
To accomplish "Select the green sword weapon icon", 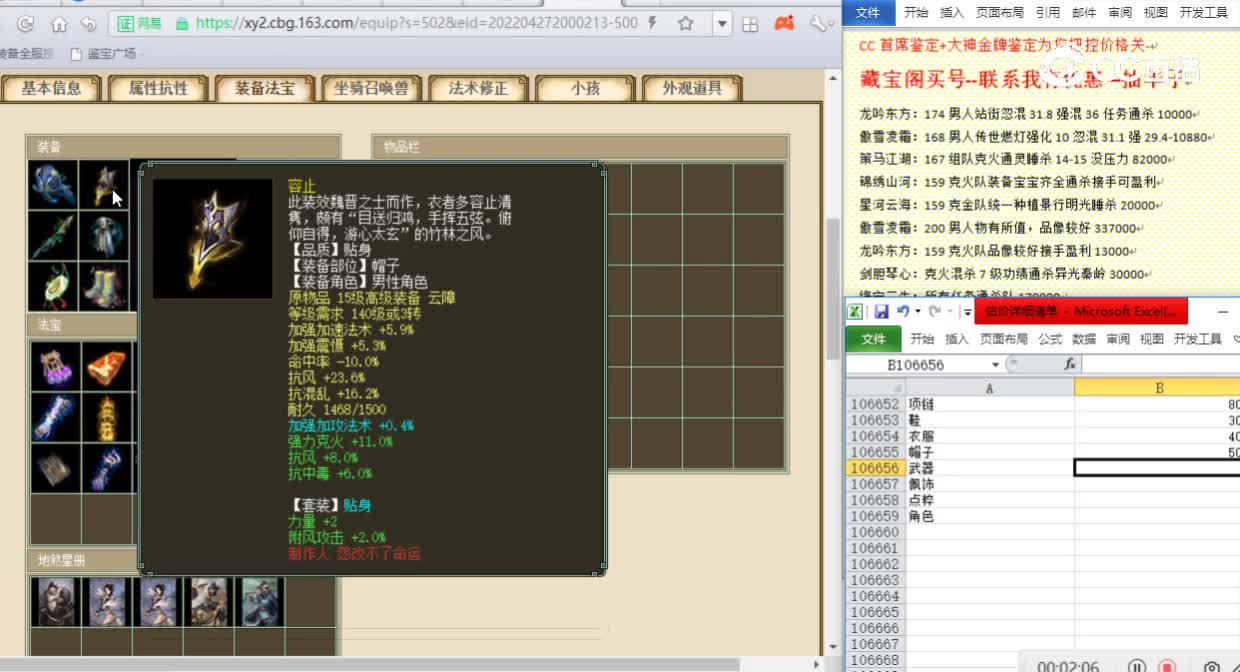I will [x=53, y=236].
